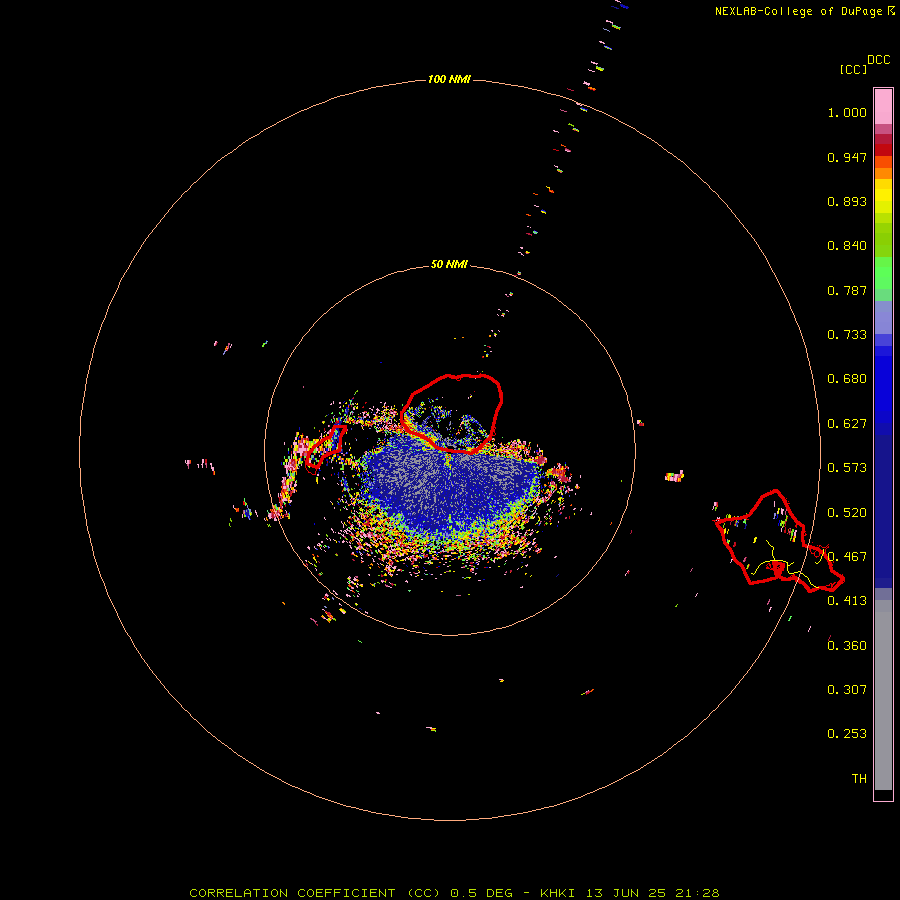The width and height of the screenshot is (900, 900).
Task: Pick the pink segment atop the color scale
Action: click(883, 106)
